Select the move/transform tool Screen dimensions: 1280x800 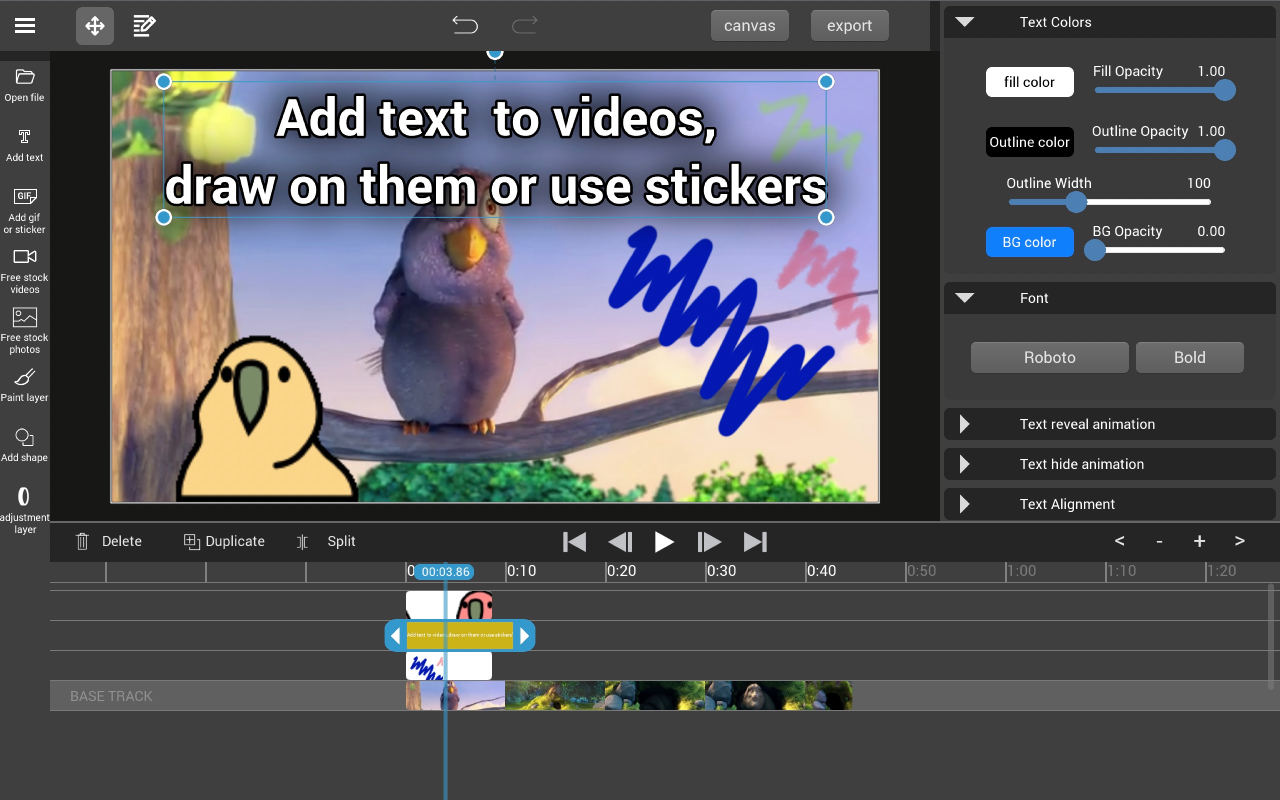95,26
